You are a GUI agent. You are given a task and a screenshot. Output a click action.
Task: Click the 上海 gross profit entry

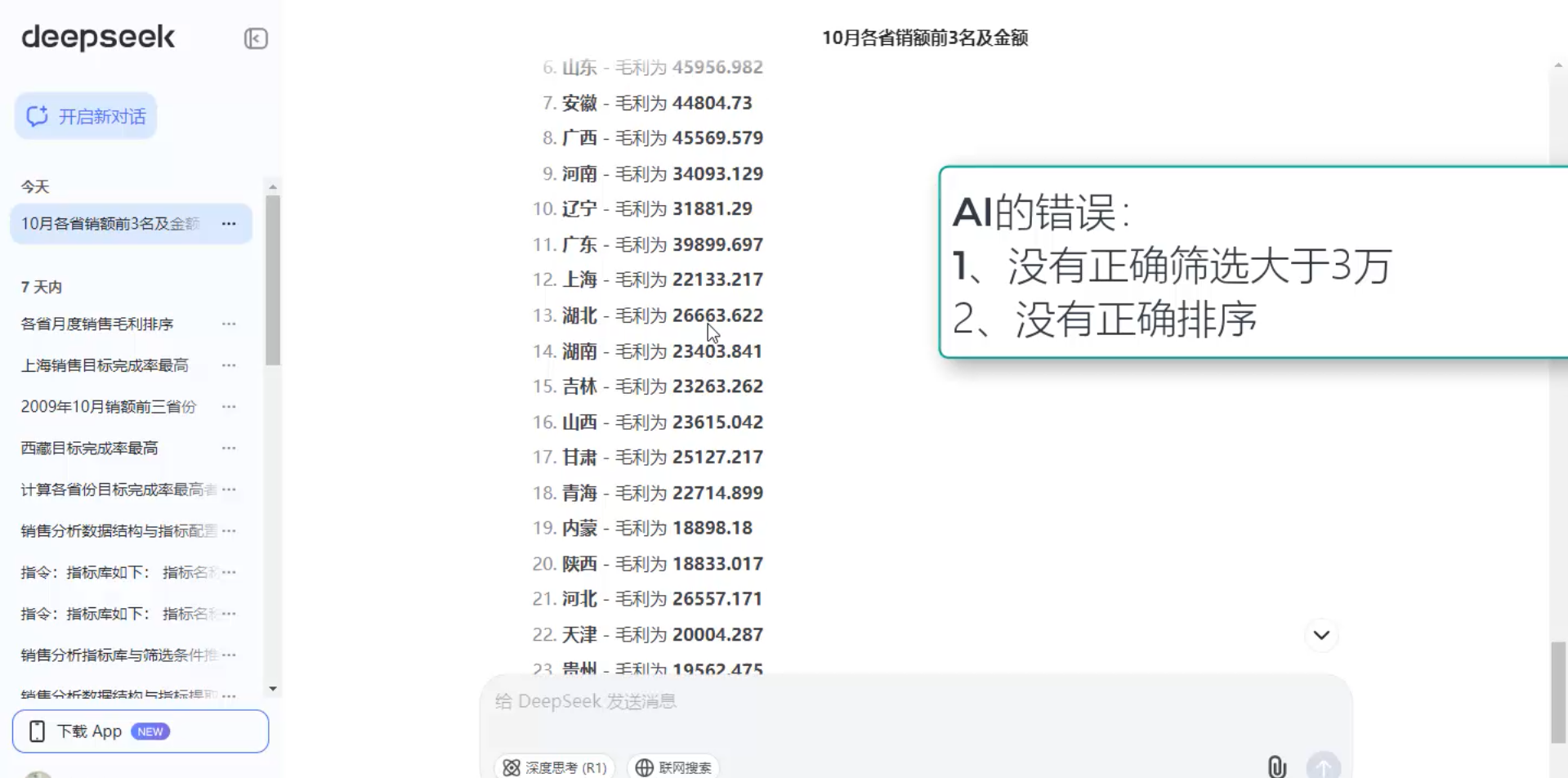[648, 279]
